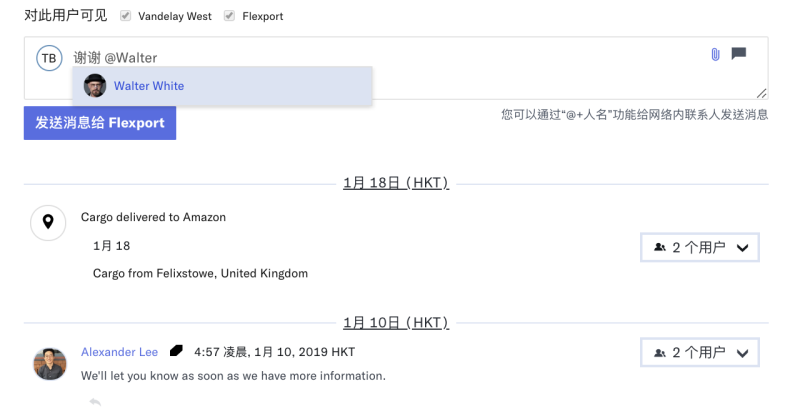Screen dimensions: 800x416
Task: Toggle the Flexport visibility checkbox
Action: (x=229, y=16)
